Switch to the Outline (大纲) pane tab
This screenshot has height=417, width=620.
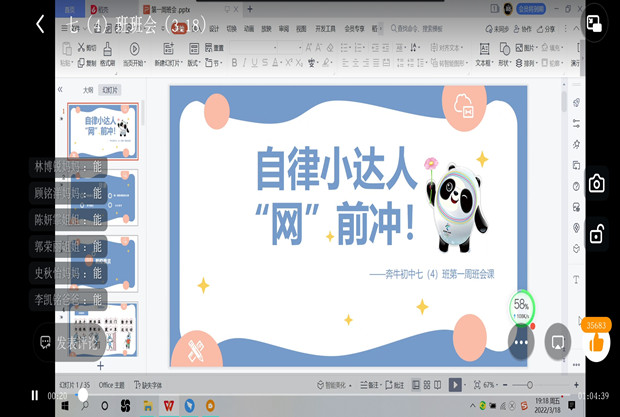pyautogui.click(x=88, y=90)
